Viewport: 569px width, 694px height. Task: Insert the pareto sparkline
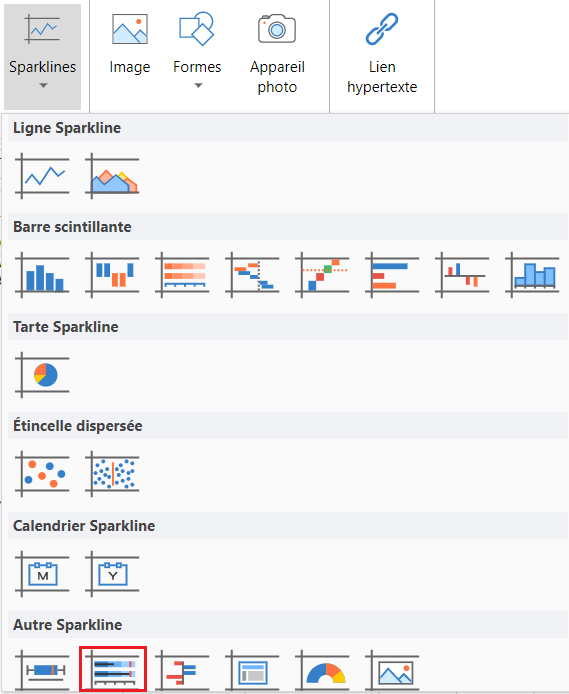[x=322, y=275]
